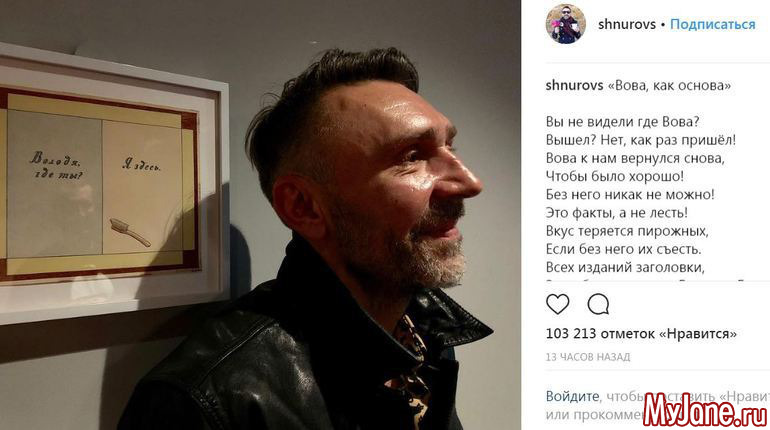Select the line 'Чтобы было хорошо!'
The width and height of the screenshot is (770, 430).
click(x=615, y=176)
